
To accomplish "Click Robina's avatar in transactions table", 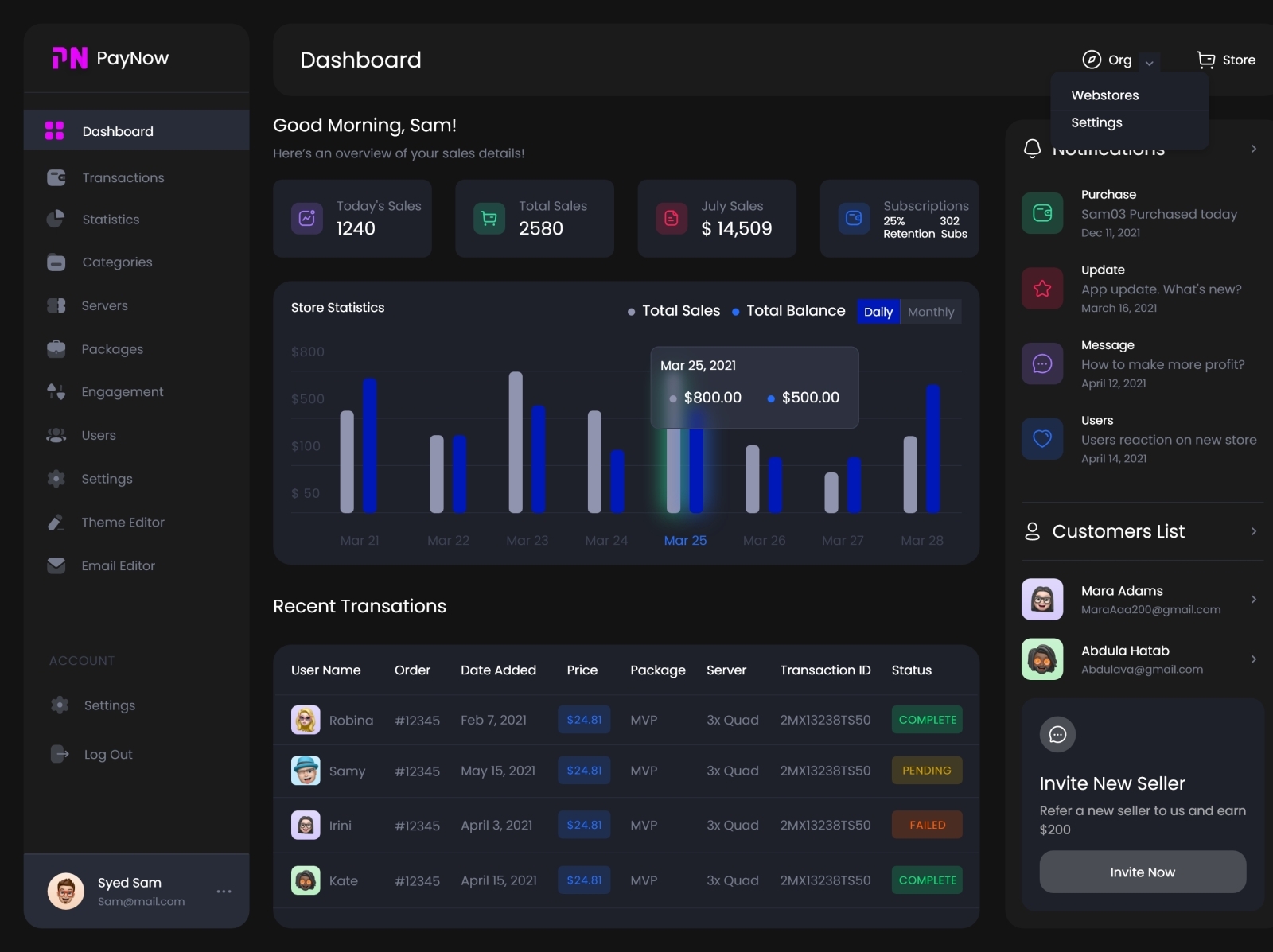I will (x=306, y=720).
